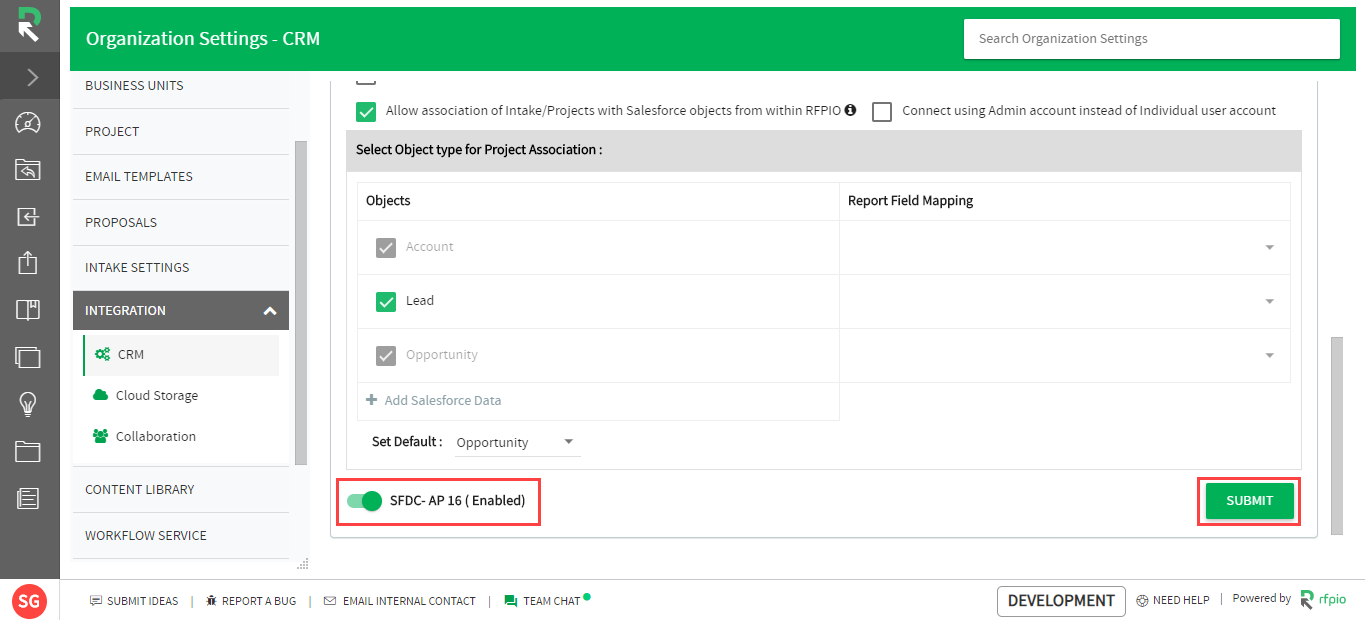Click the lightbulb icon in sidebar
Image resolution: width=1365 pixels, height=620 pixels.
click(x=28, y=404)
